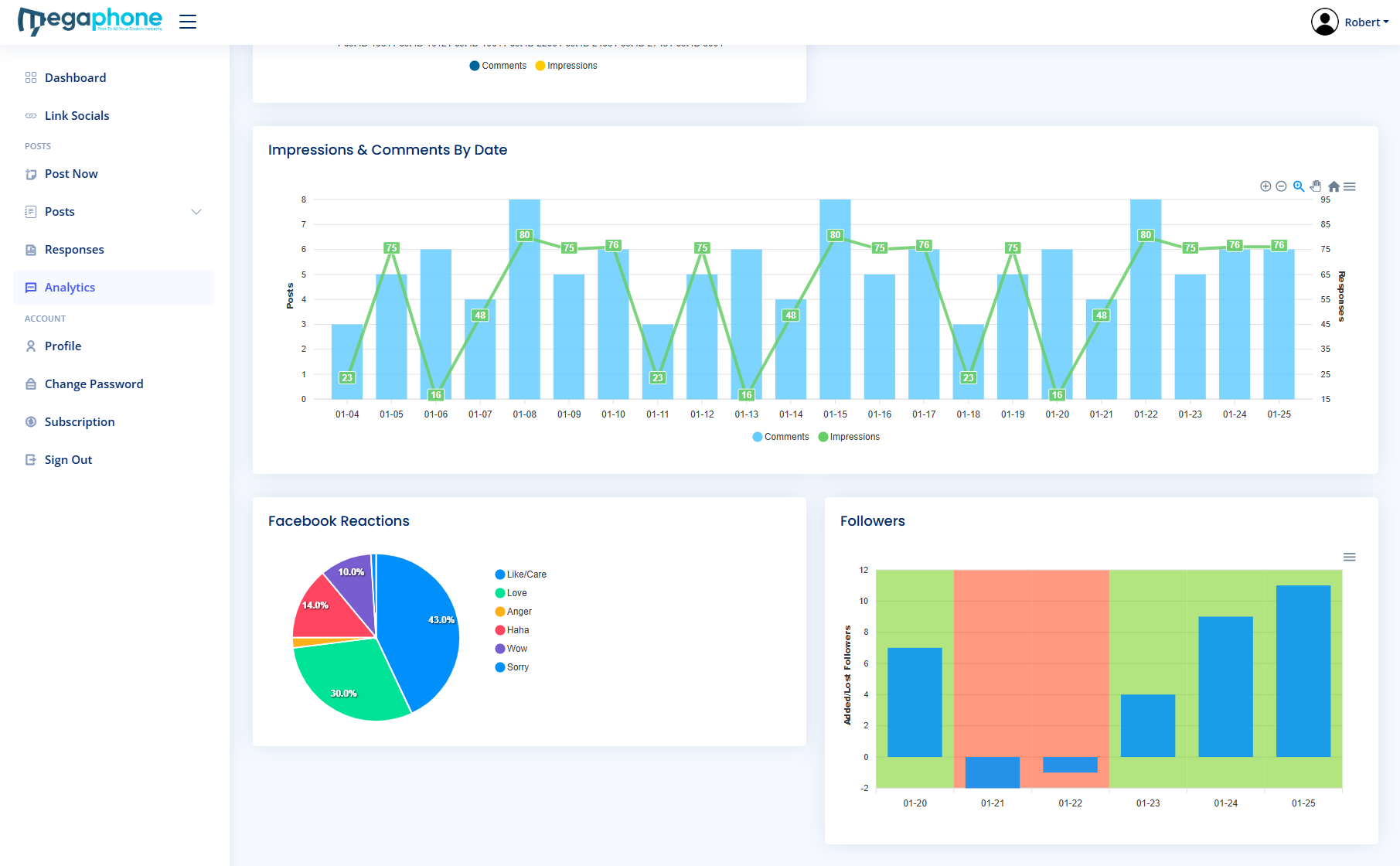The height and width of the screenshot is (866, 1400).
Task: Toggle Comments series in date chart legend
Action: [x=781, y=437]
